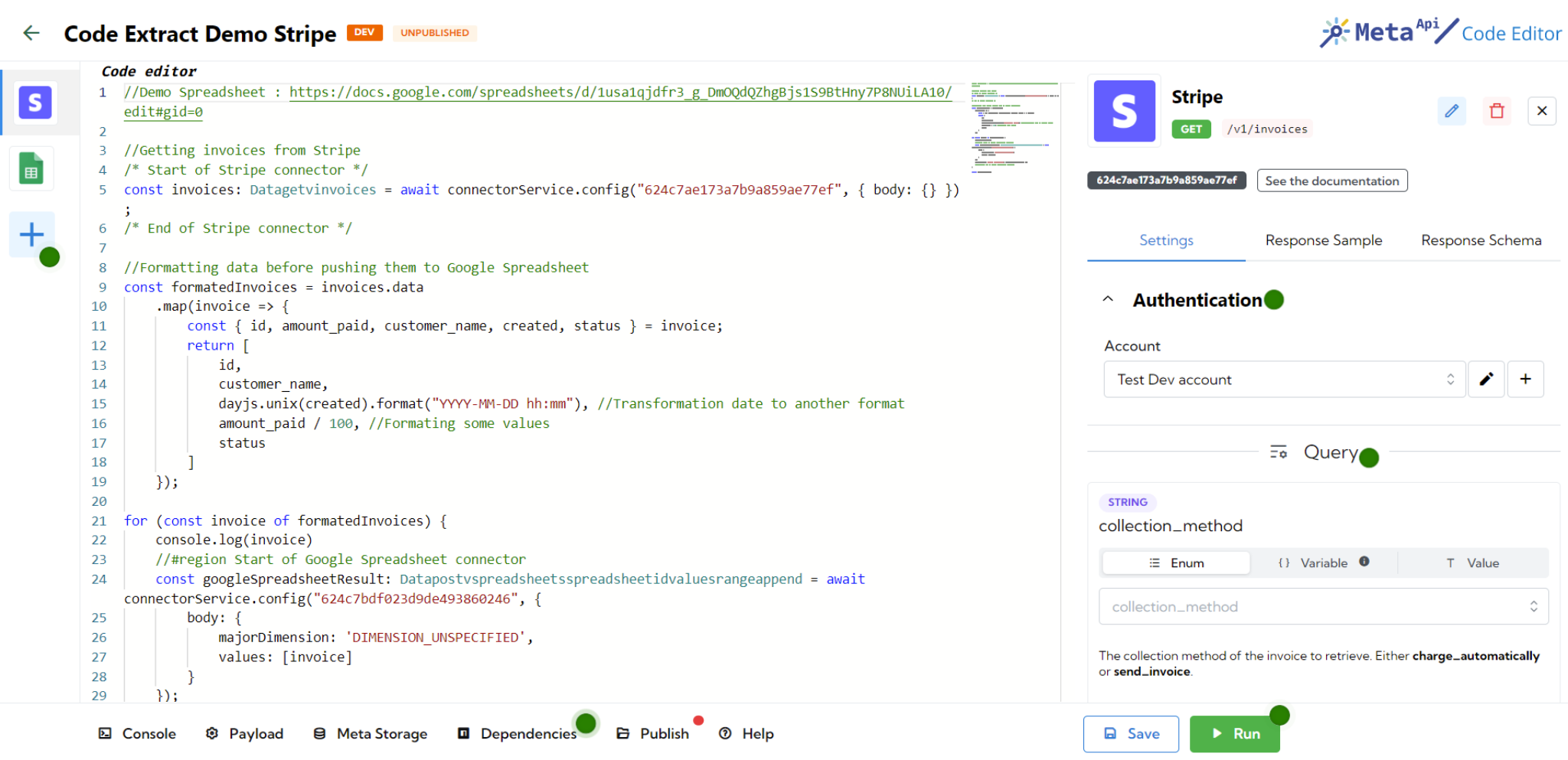Switch to the Response Sample tab
This screenshot has width=1568, height=760.
coord(1324,240)
